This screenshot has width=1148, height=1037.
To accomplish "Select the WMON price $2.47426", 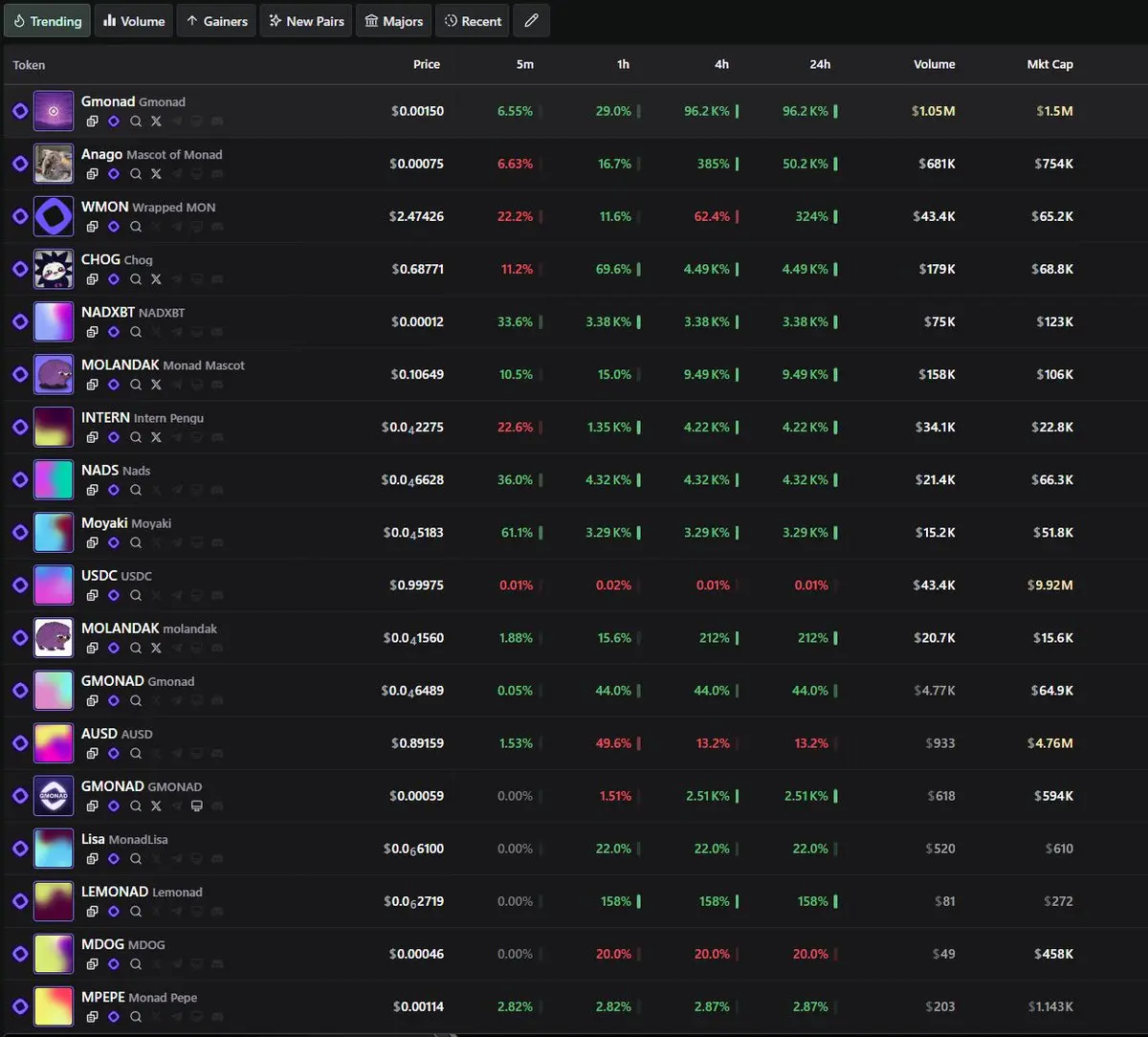I will click(x=416, y=217).
